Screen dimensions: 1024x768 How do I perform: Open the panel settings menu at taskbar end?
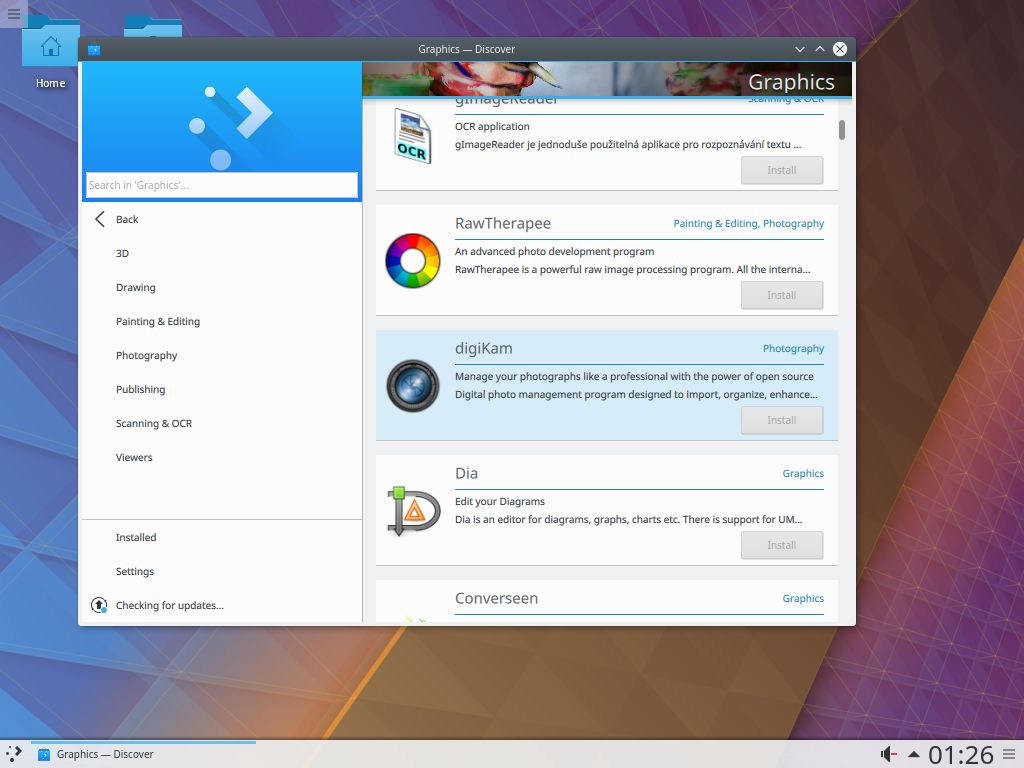click(x=1010, y=754)
